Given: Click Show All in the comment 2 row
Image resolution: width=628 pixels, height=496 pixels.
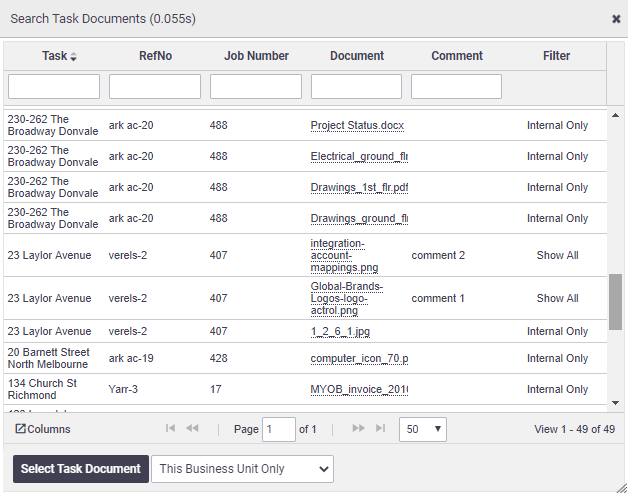Looking at the screenshot, I should 558,255.
